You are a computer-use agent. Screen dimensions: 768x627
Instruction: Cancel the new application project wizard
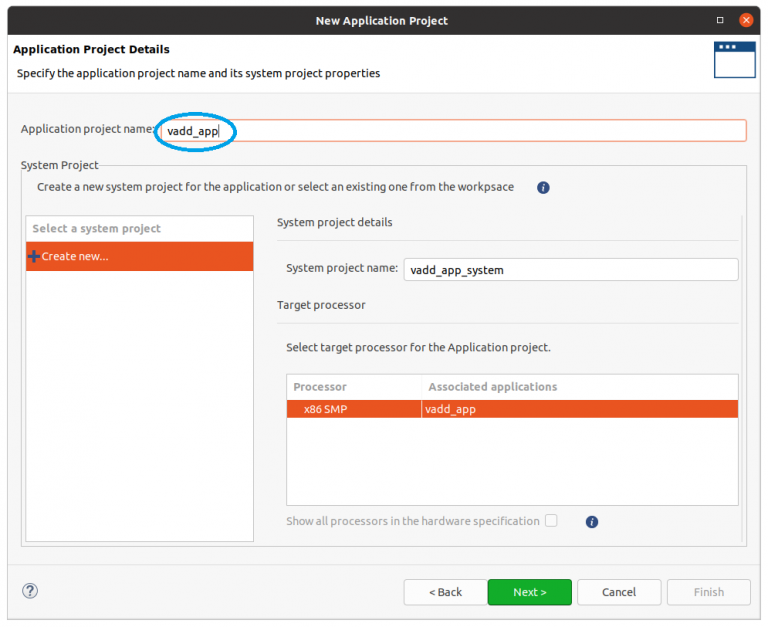point(619,592)
